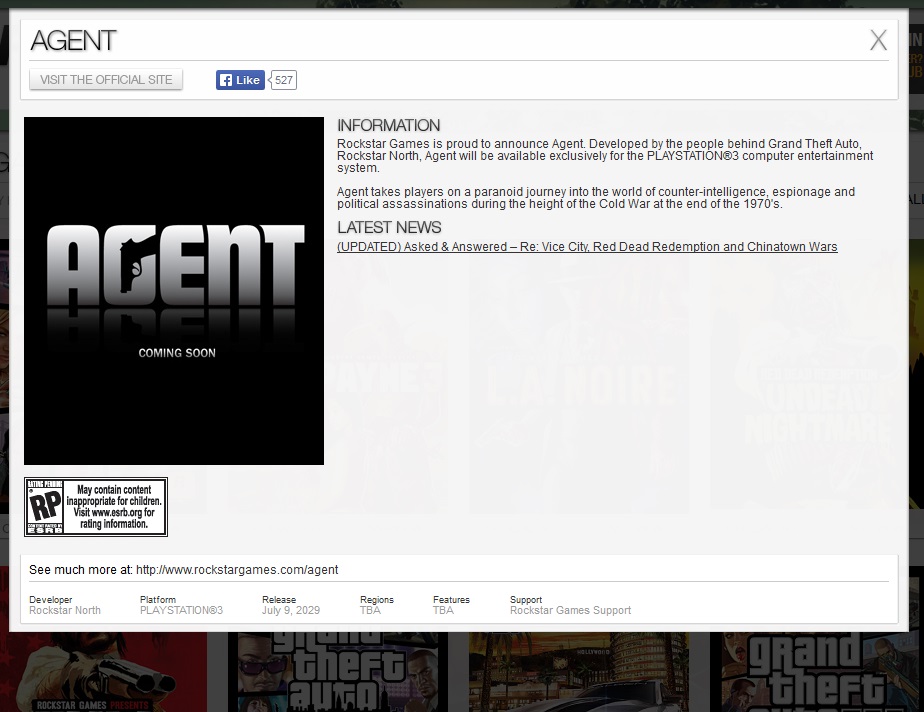Click the TBA value under Regions
Viewport: 924px width, 712px height.
tap(370, 611)
